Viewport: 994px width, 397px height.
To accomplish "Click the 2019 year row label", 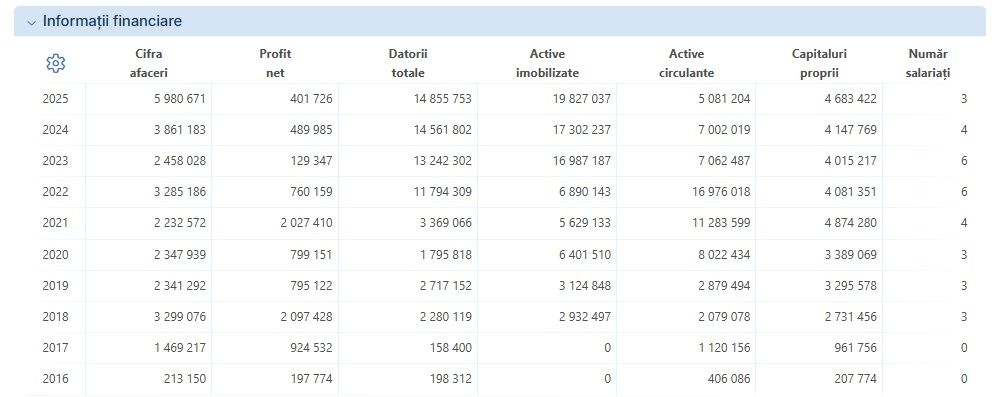I will tap(55, 286).
